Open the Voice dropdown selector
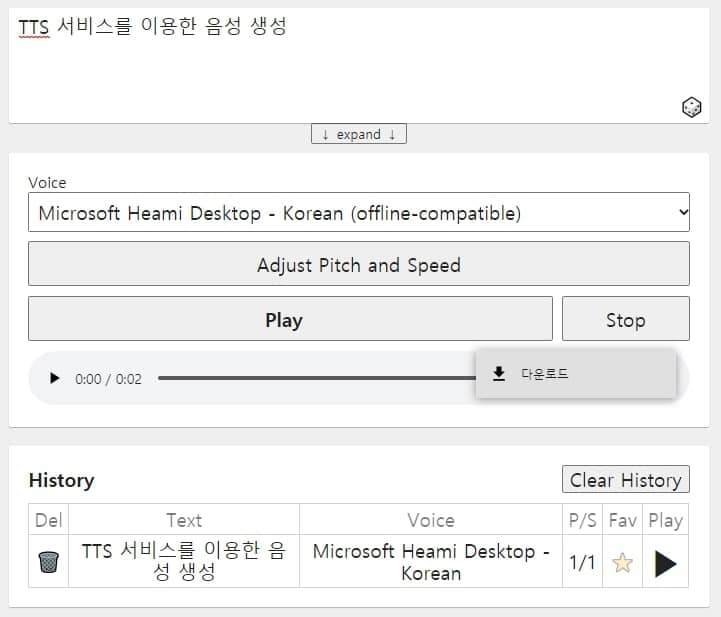The height and width of the screenshot is (617, 721). [359, 212]
